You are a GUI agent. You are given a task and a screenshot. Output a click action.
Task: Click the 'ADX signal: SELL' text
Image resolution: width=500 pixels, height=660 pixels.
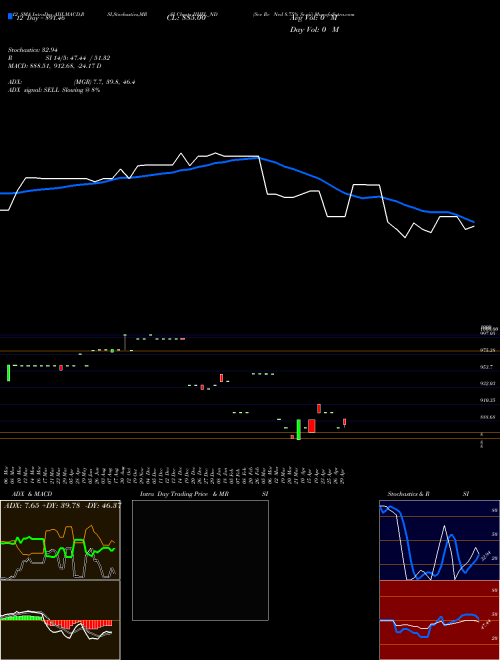tap(54, 90)
